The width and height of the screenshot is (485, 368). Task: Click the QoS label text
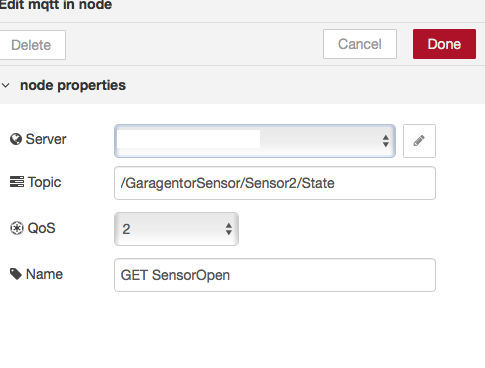(41, 228)
